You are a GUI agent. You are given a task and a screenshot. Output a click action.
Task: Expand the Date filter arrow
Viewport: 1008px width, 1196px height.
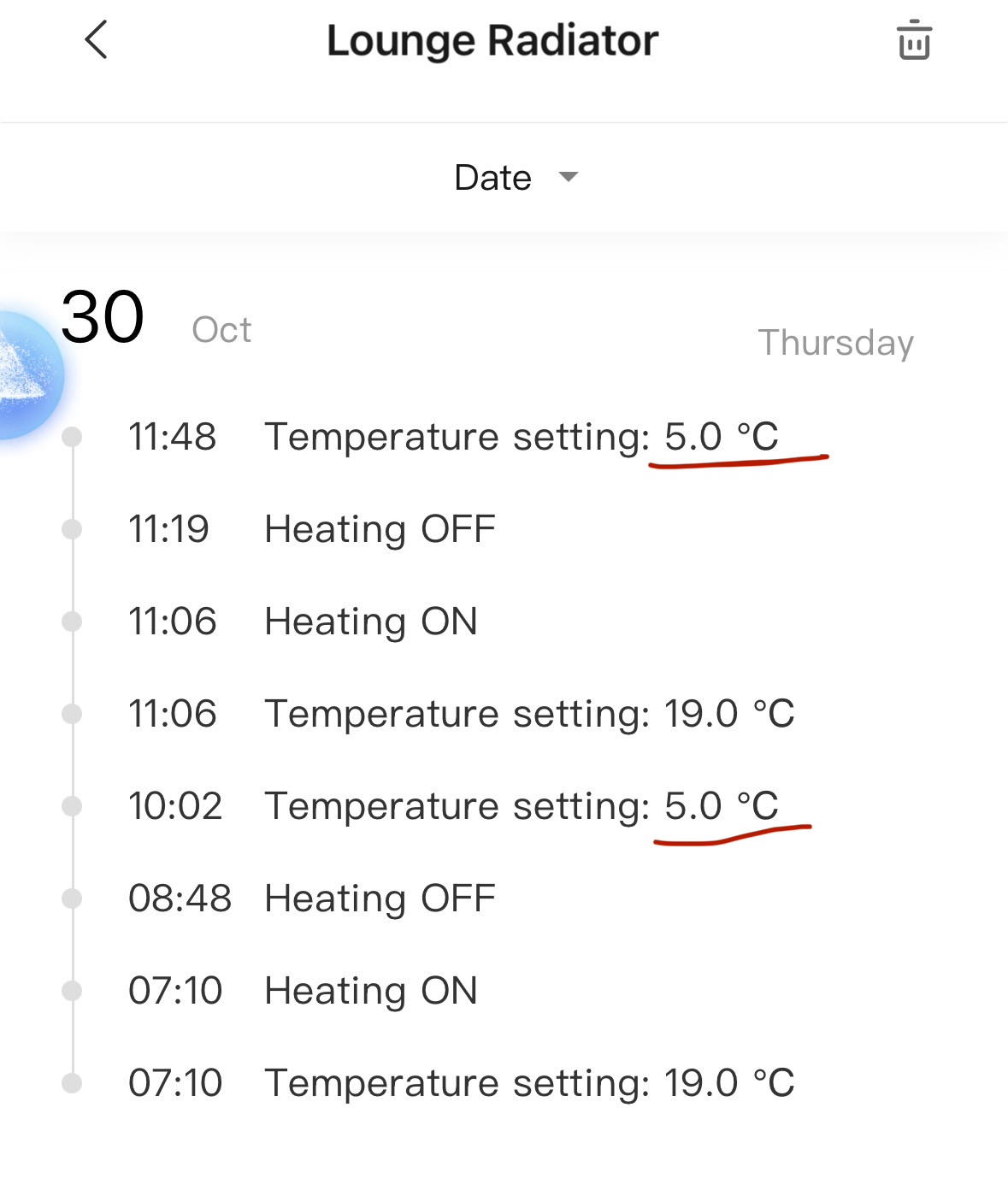[x=569, y=177]
